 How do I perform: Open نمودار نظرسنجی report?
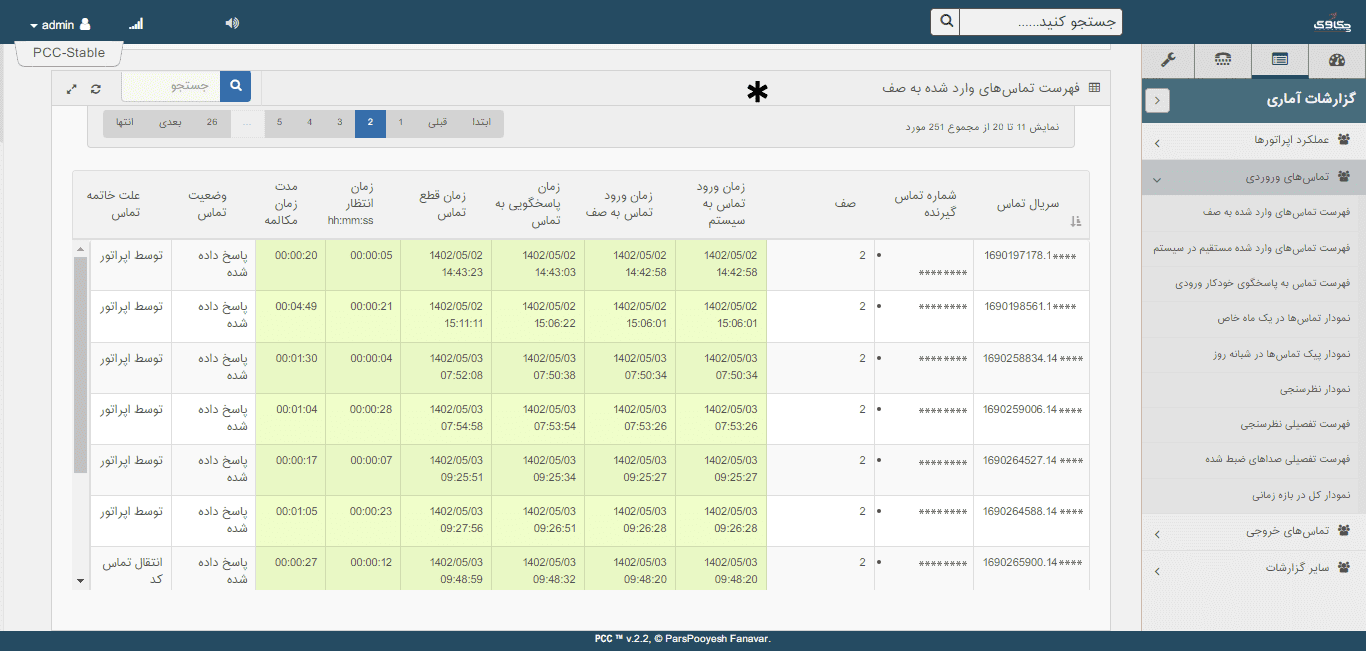[x=1315, y=389]
